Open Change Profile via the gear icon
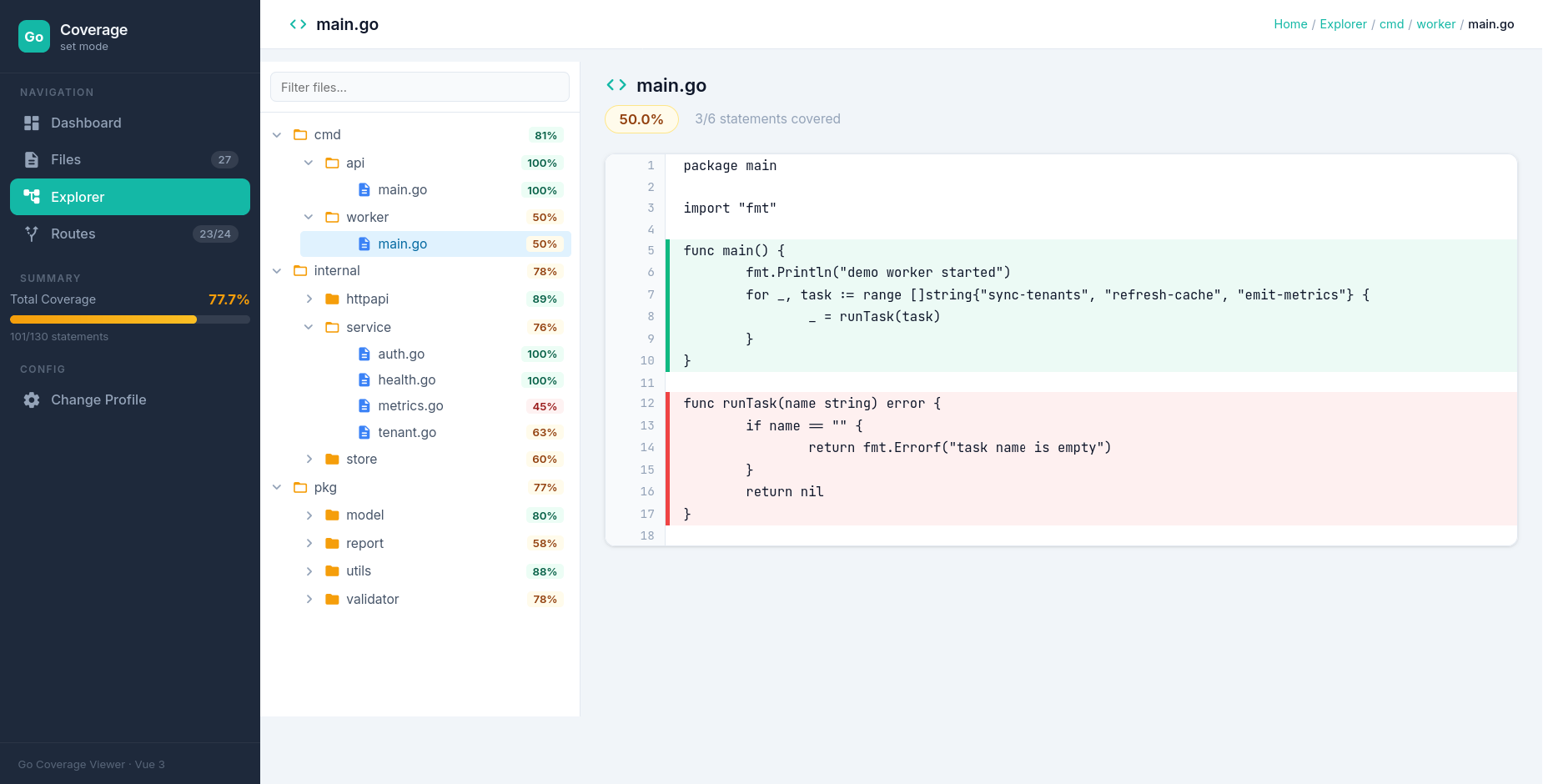Image resolution: width=1543 pixels, height=784 pixels. tap(32, 400)
